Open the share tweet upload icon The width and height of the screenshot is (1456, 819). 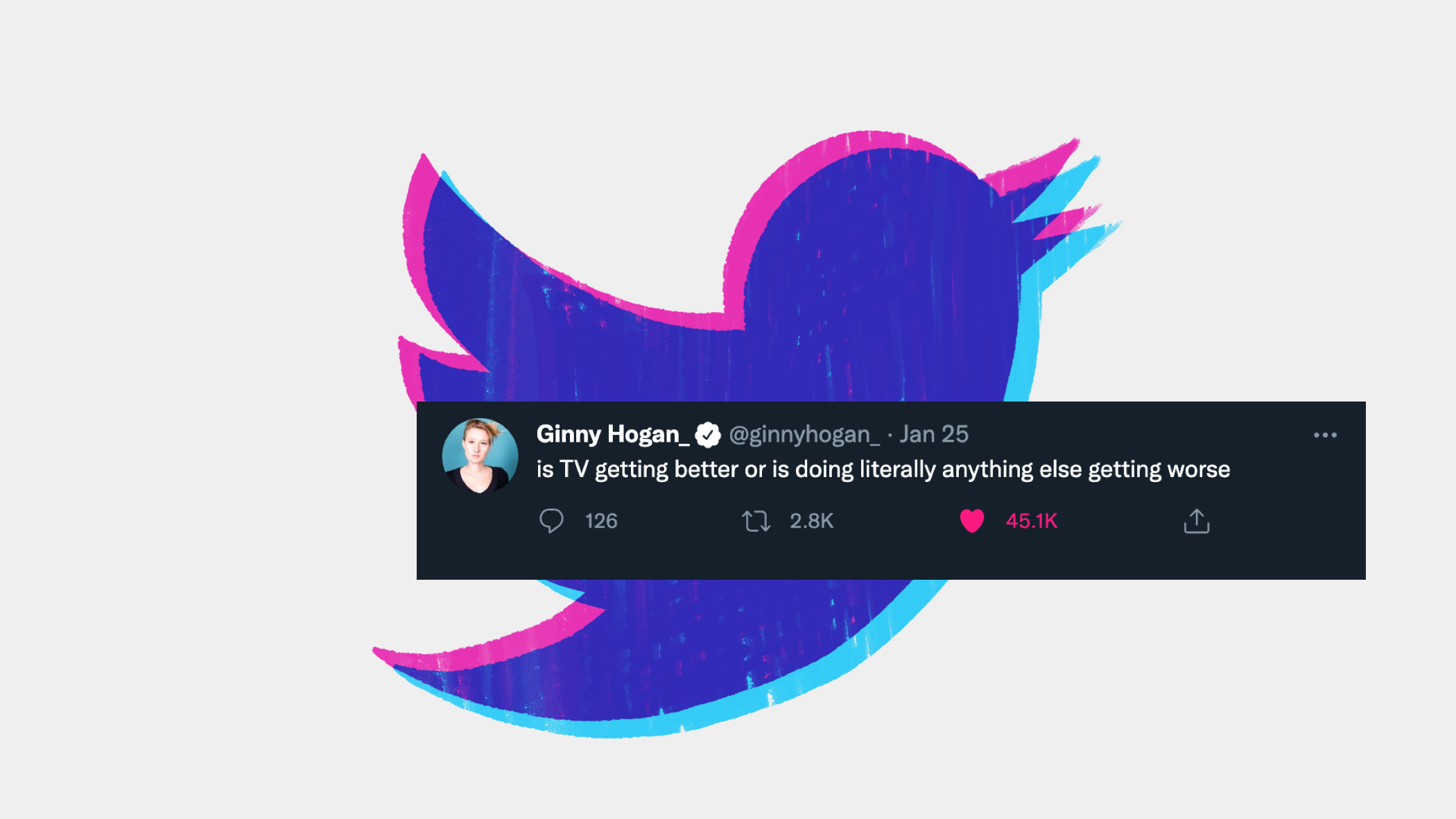click(x=1197, y=521)
